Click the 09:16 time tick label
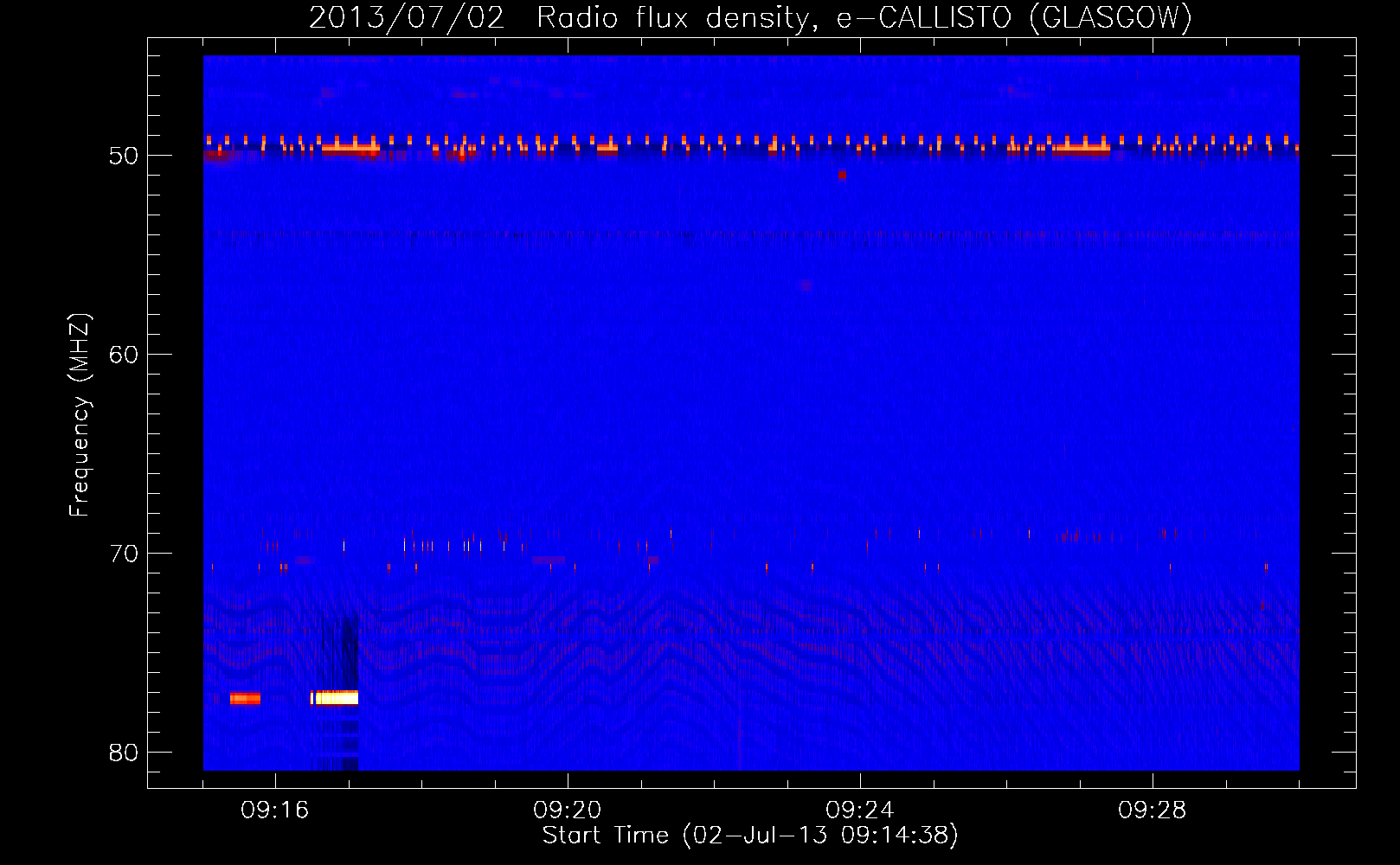Image resolution: width=1400 pixels, height=865 pixels. [274, 811]
